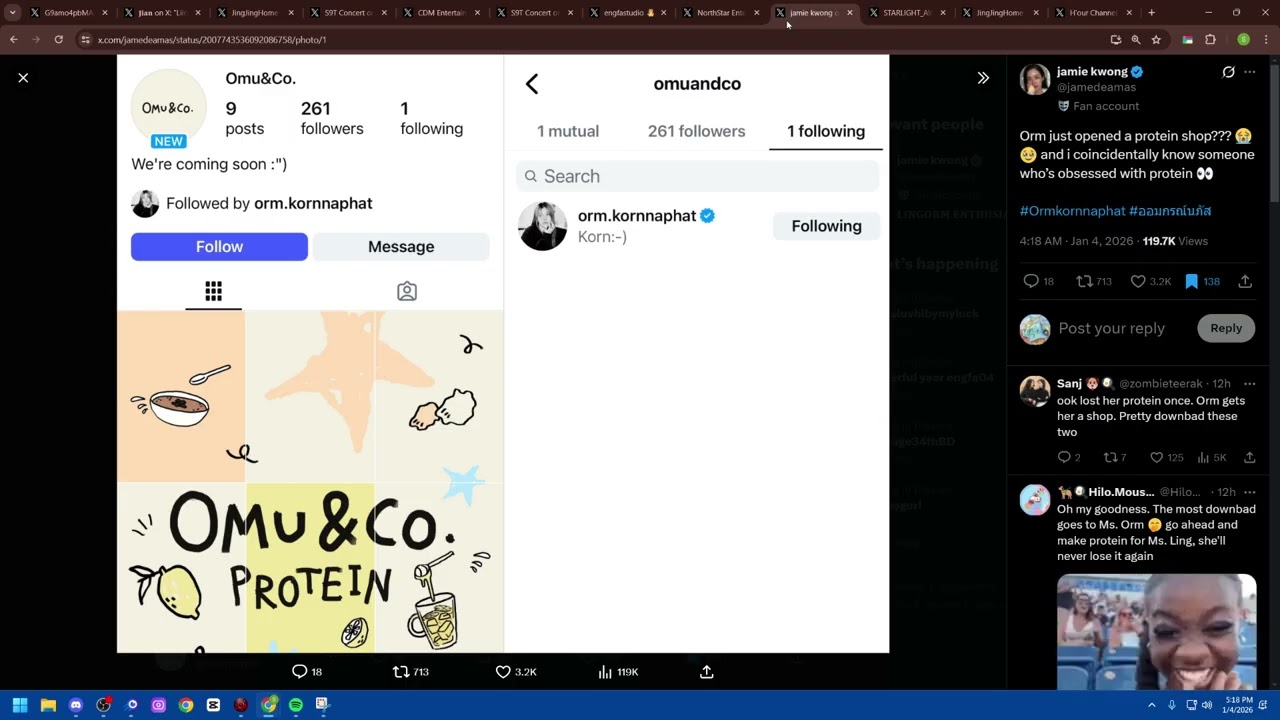
Task: Reload the current page
Action: [x=59, y=40]
